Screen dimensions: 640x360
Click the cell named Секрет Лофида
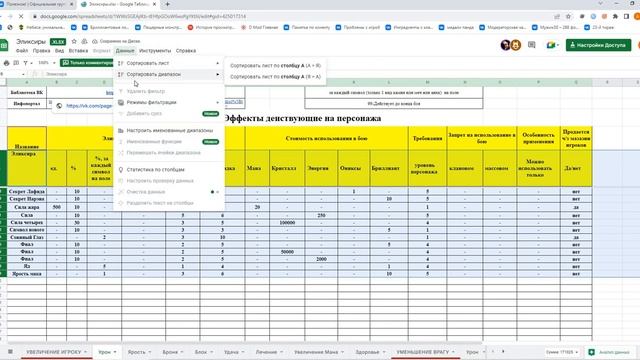(27, 191)
